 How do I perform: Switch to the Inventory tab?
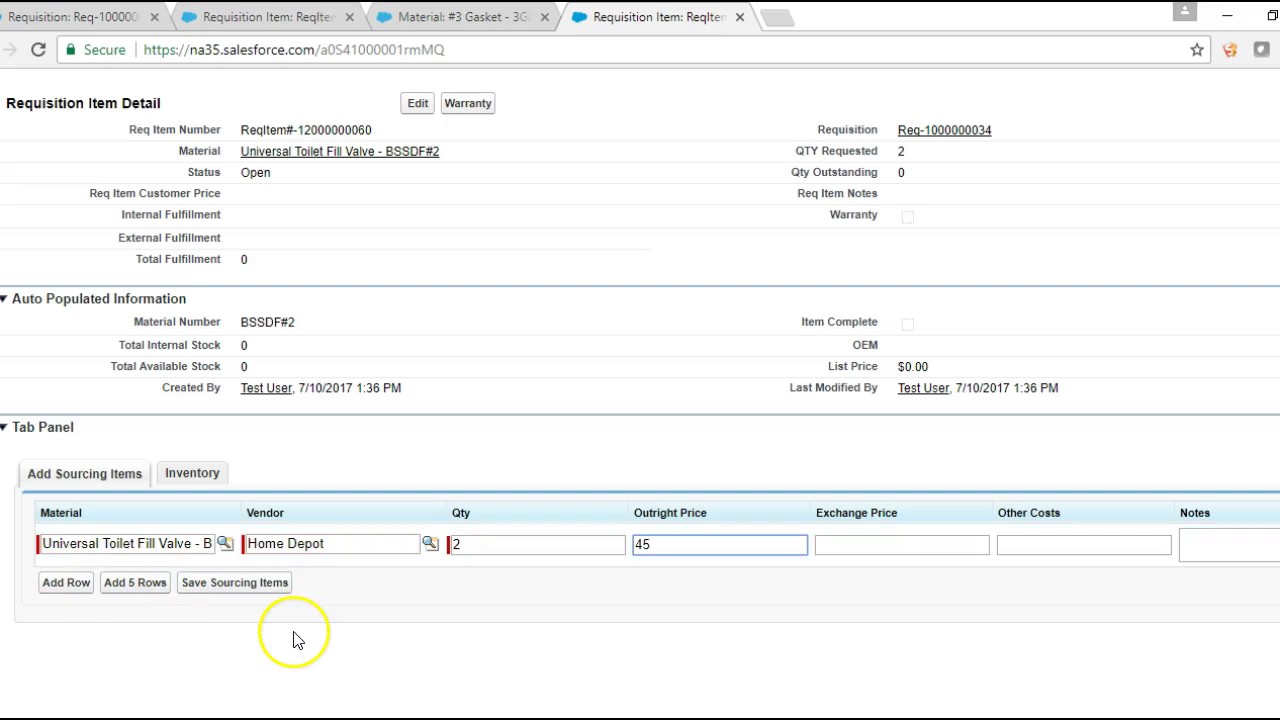coord(192,473)
